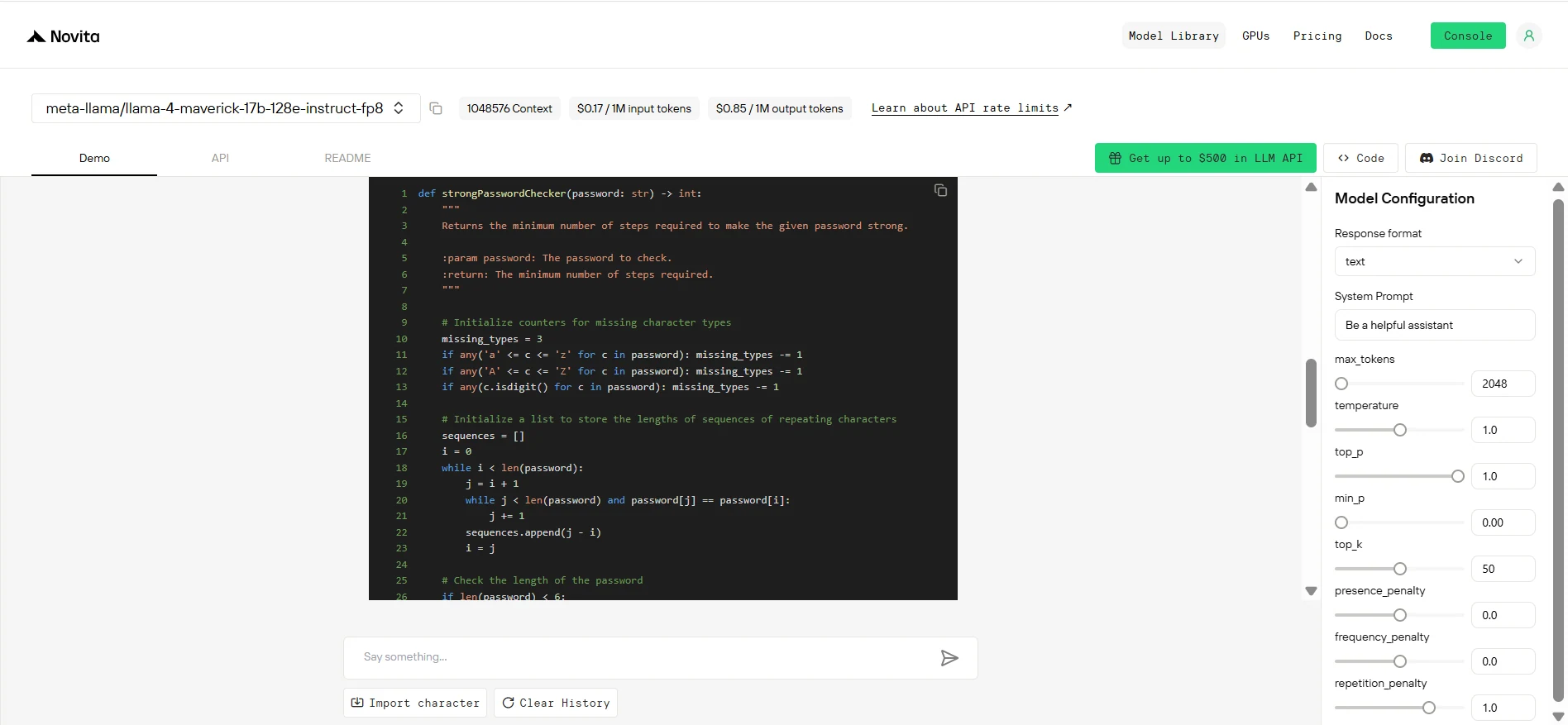The height and width of the screenshot is (725, 1568).
Task: Adjust the max_tokens slider handle
Action: pos(1341,384)
